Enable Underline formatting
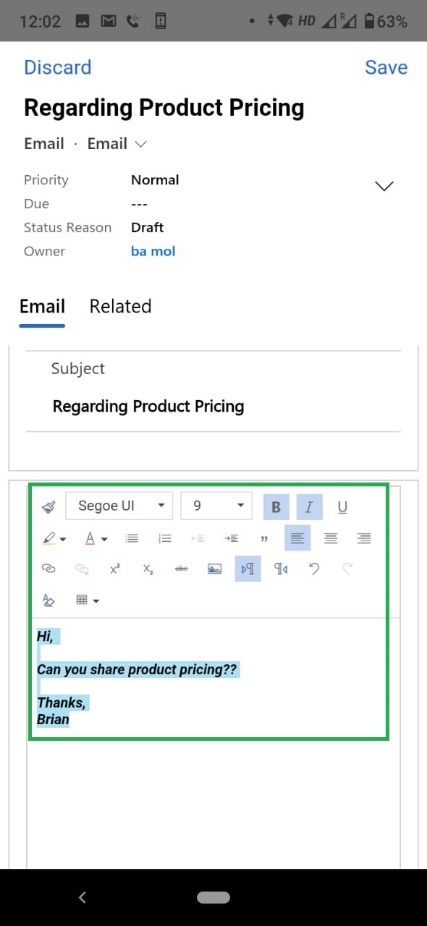The height and width of the screenshot is (926, 427). click(343, 507)
